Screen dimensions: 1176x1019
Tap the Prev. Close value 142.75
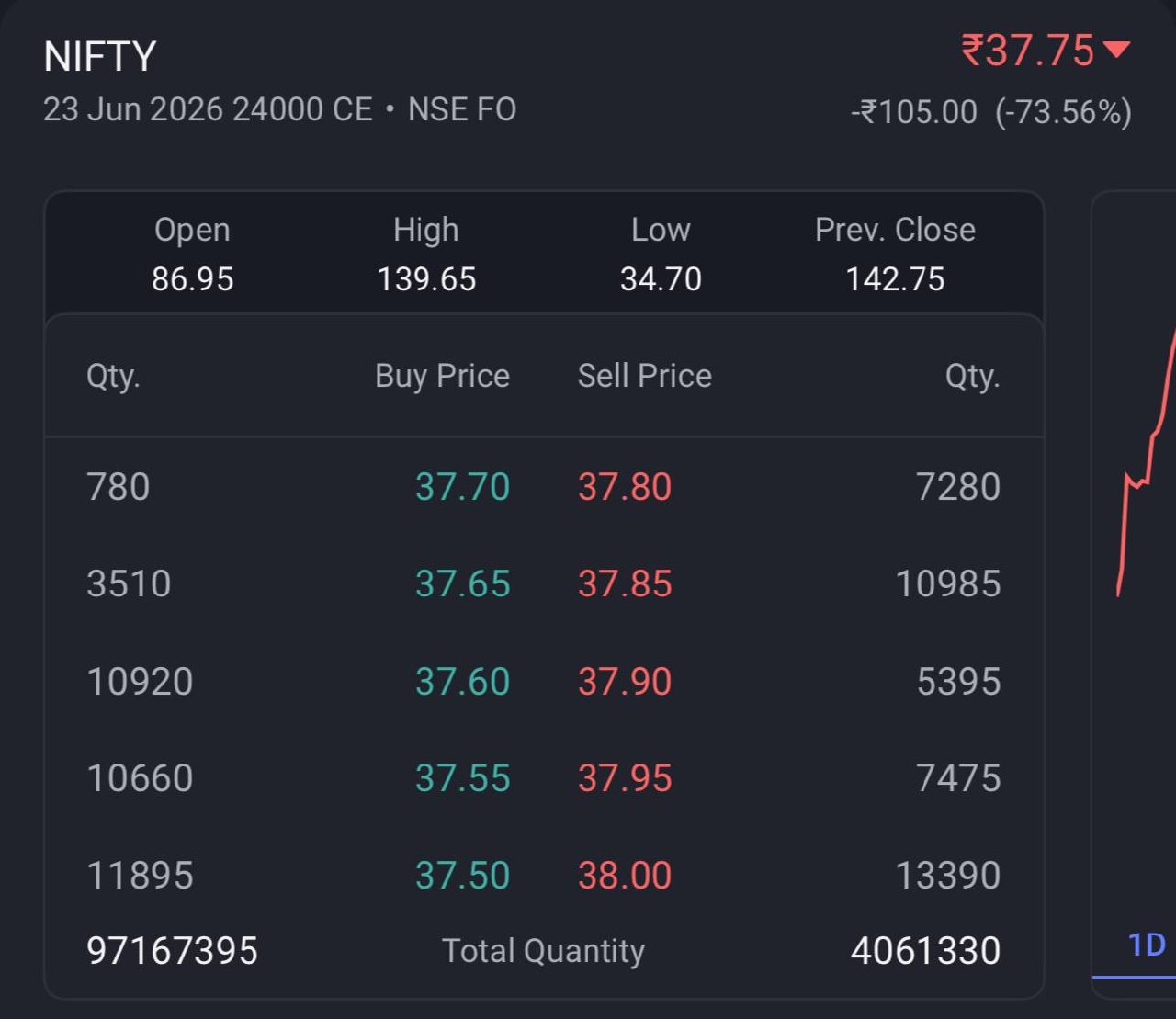(895, 279)
